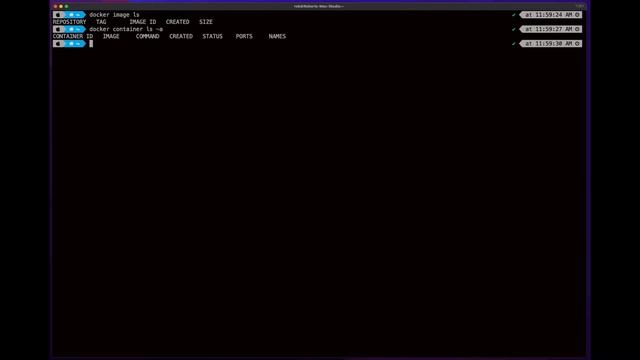Click the REPOSITORY column header

(69, 22)
